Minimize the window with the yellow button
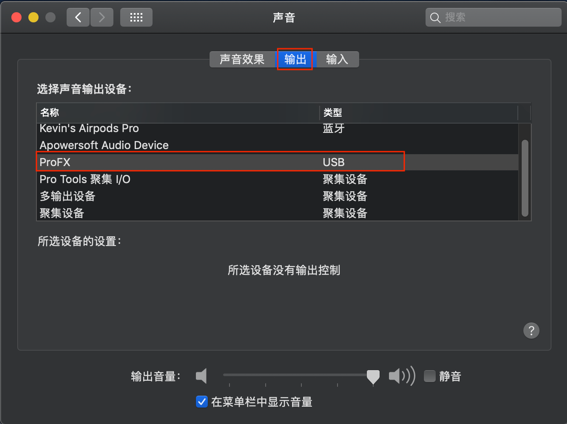The image size is (567, 424). click(x=33, y=17)
